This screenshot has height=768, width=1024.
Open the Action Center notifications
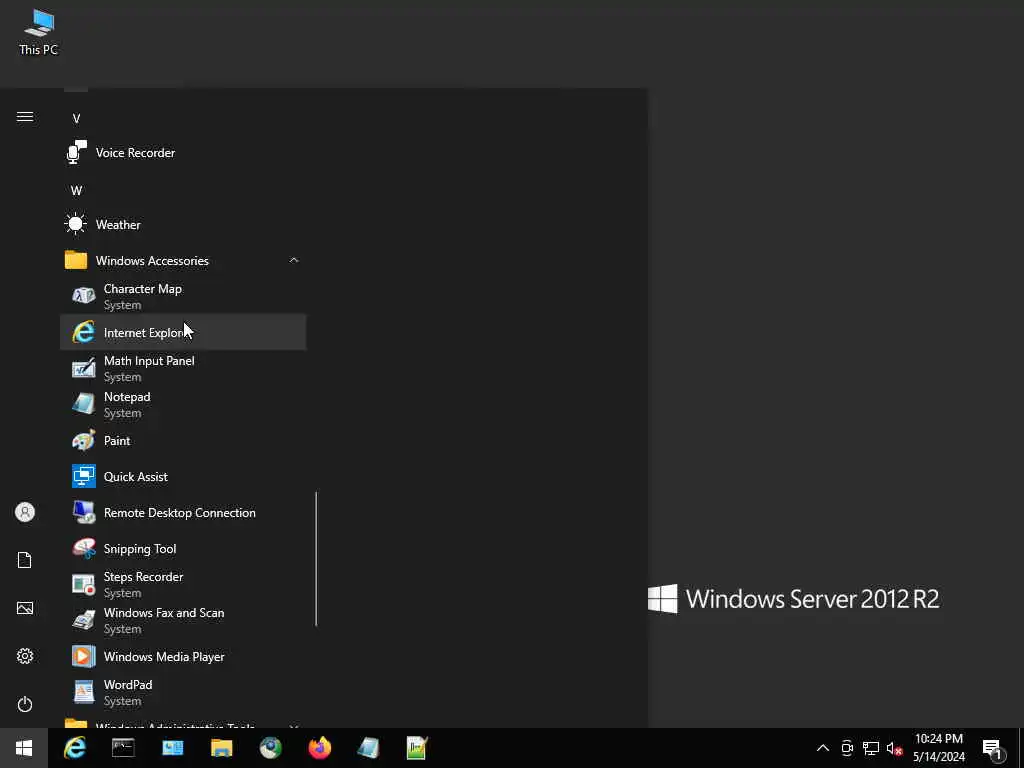(992, 748)
